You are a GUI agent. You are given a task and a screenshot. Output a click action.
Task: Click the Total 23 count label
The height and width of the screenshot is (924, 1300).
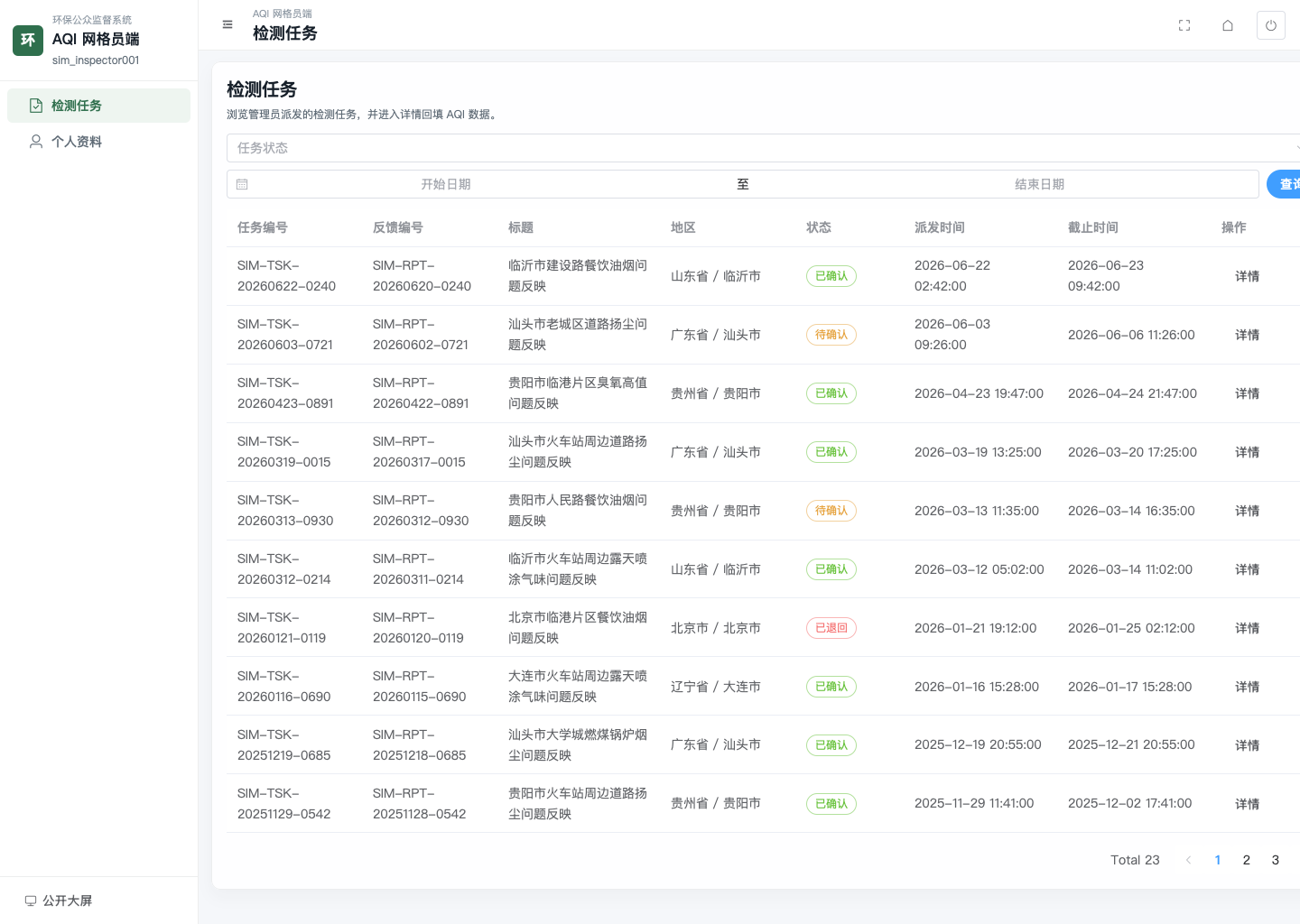(1135, 860)
